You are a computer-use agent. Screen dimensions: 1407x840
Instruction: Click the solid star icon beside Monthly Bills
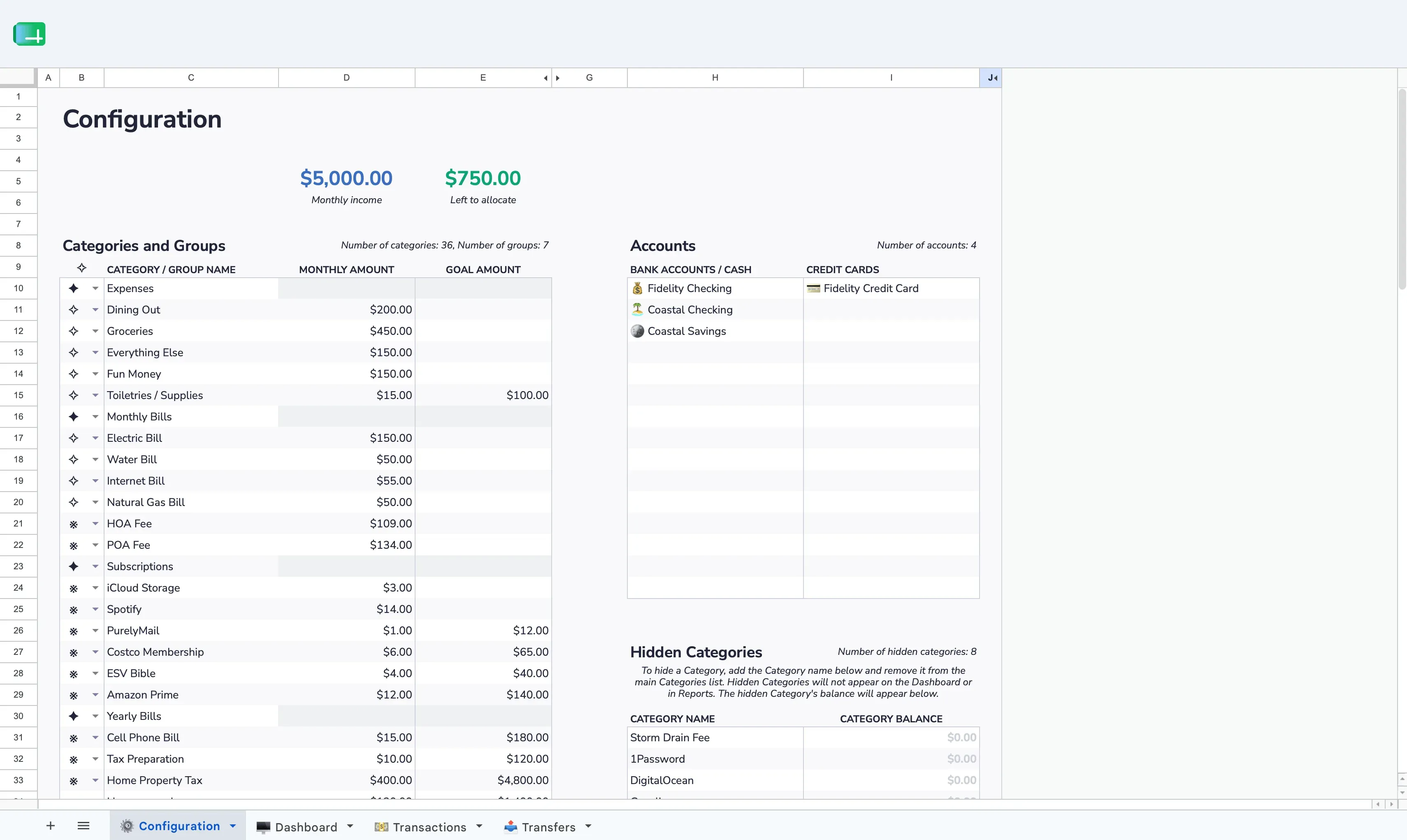point(74,417)
